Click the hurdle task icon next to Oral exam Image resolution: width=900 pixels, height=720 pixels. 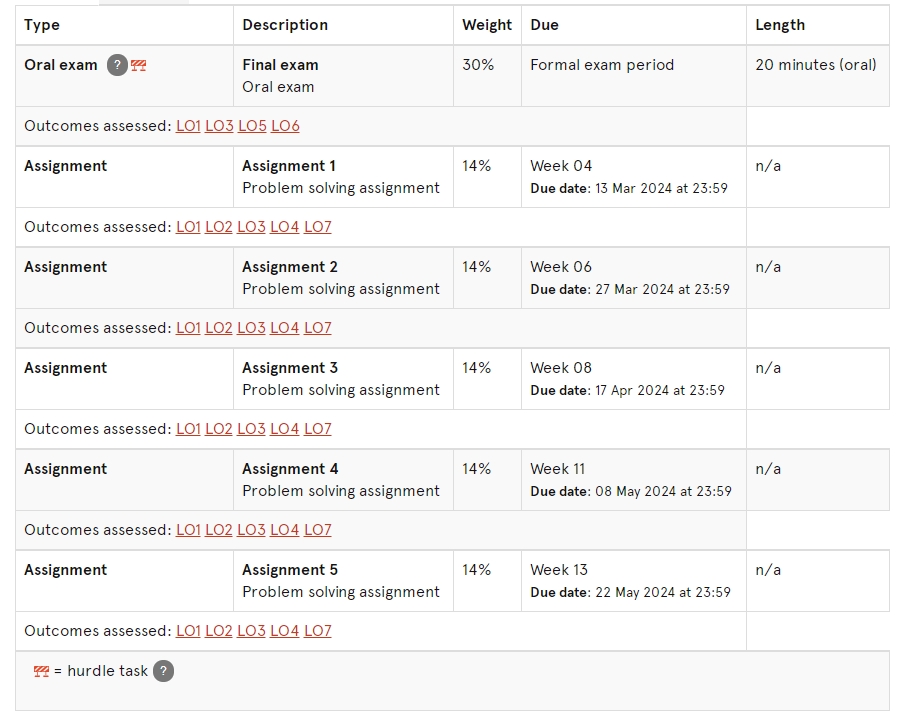pyautogui.click(x=138, y=65)
